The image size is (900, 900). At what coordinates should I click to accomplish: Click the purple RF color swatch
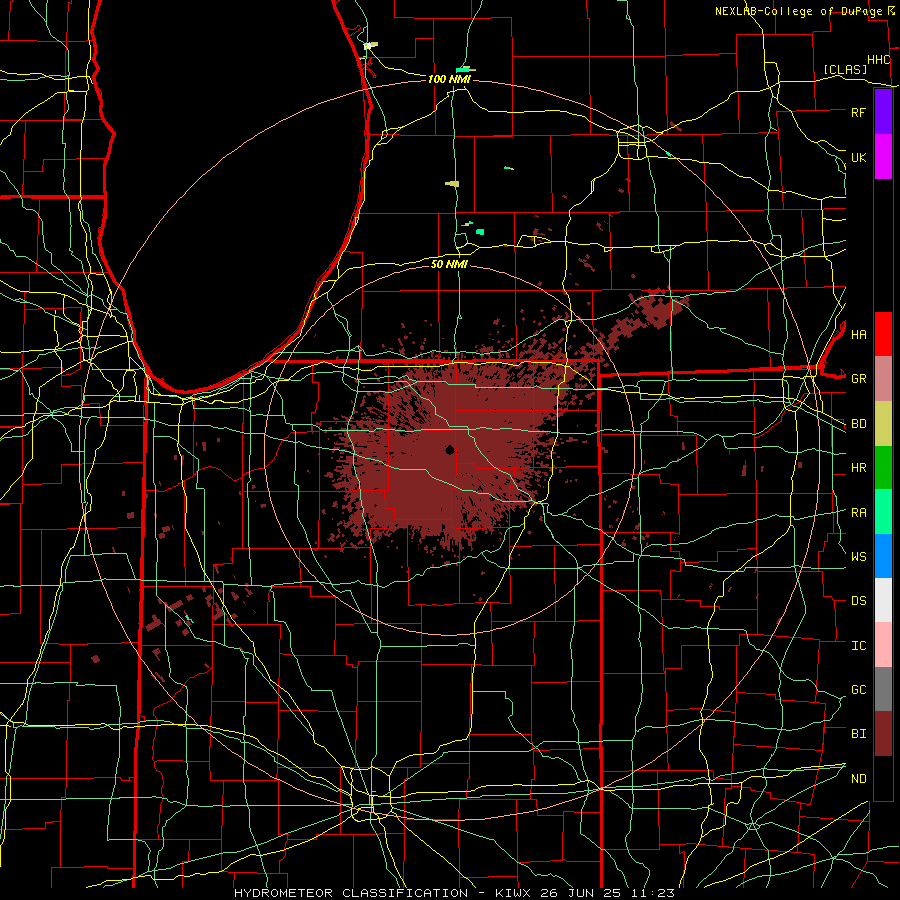pos(883,112)
